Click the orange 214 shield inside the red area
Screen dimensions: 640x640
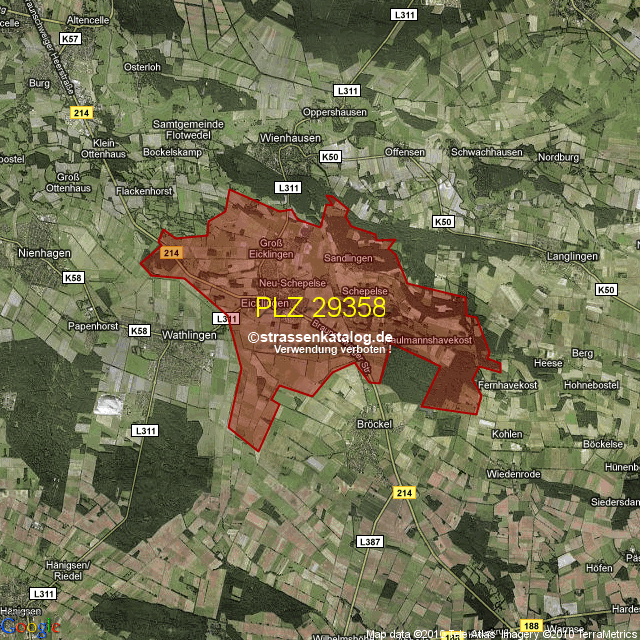tap(170, 254)
